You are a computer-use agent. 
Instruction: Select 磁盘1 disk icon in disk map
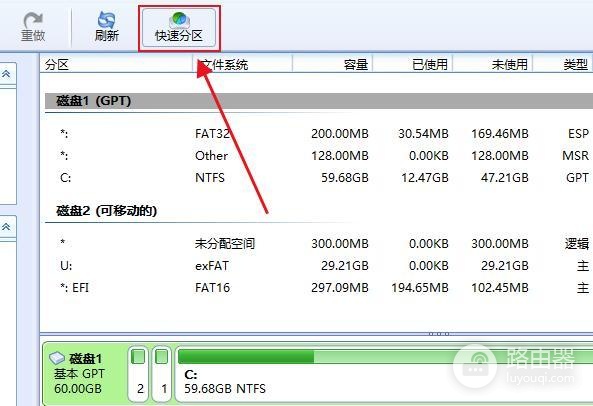pos(57,357)
